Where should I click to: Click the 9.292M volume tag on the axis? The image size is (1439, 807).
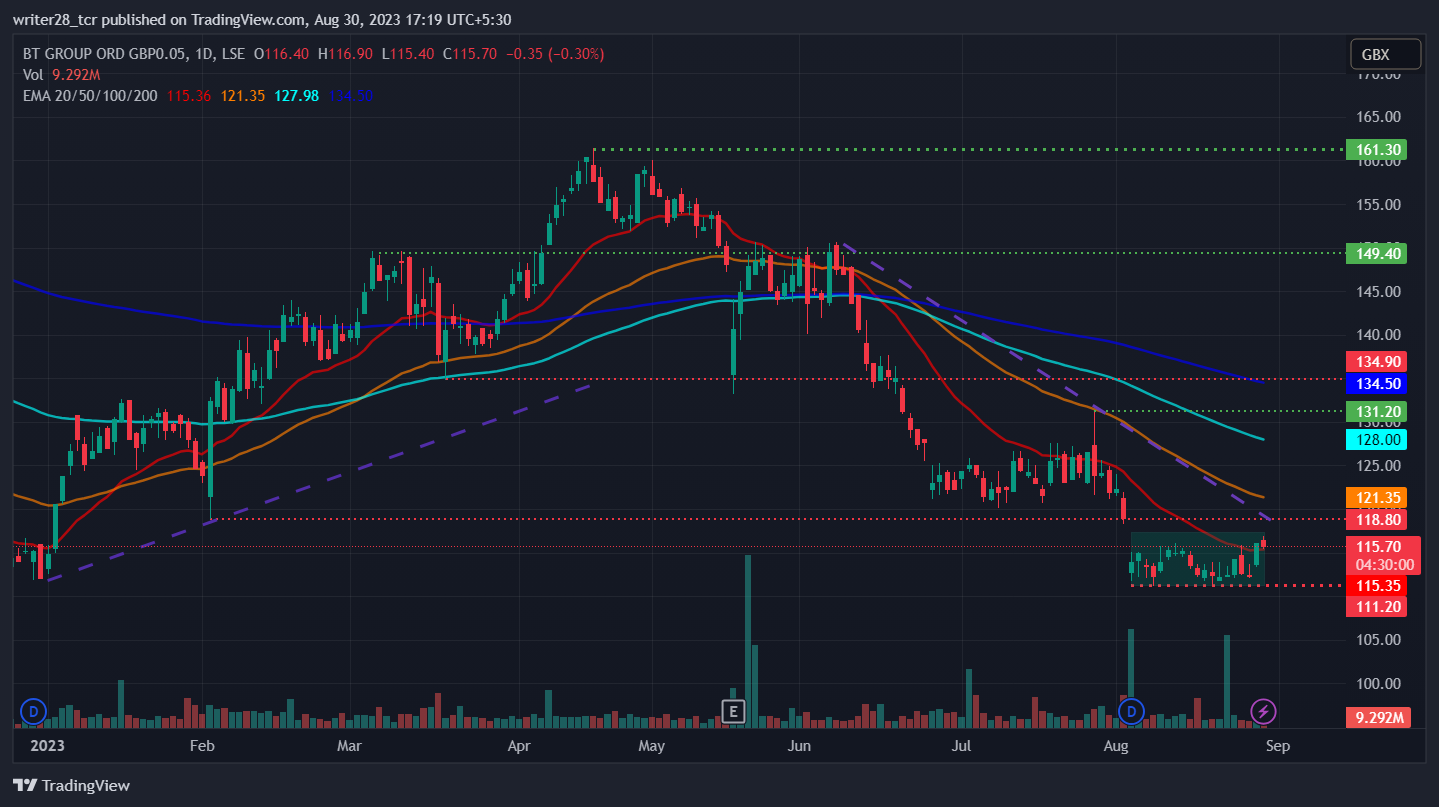[x=1377, y=716]
